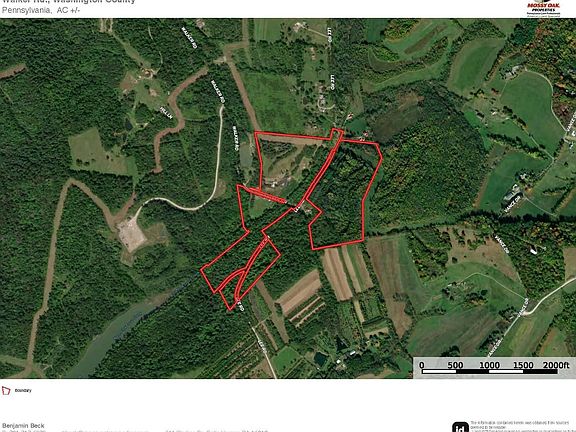Select the Boundary legend label

click(23, 390)
